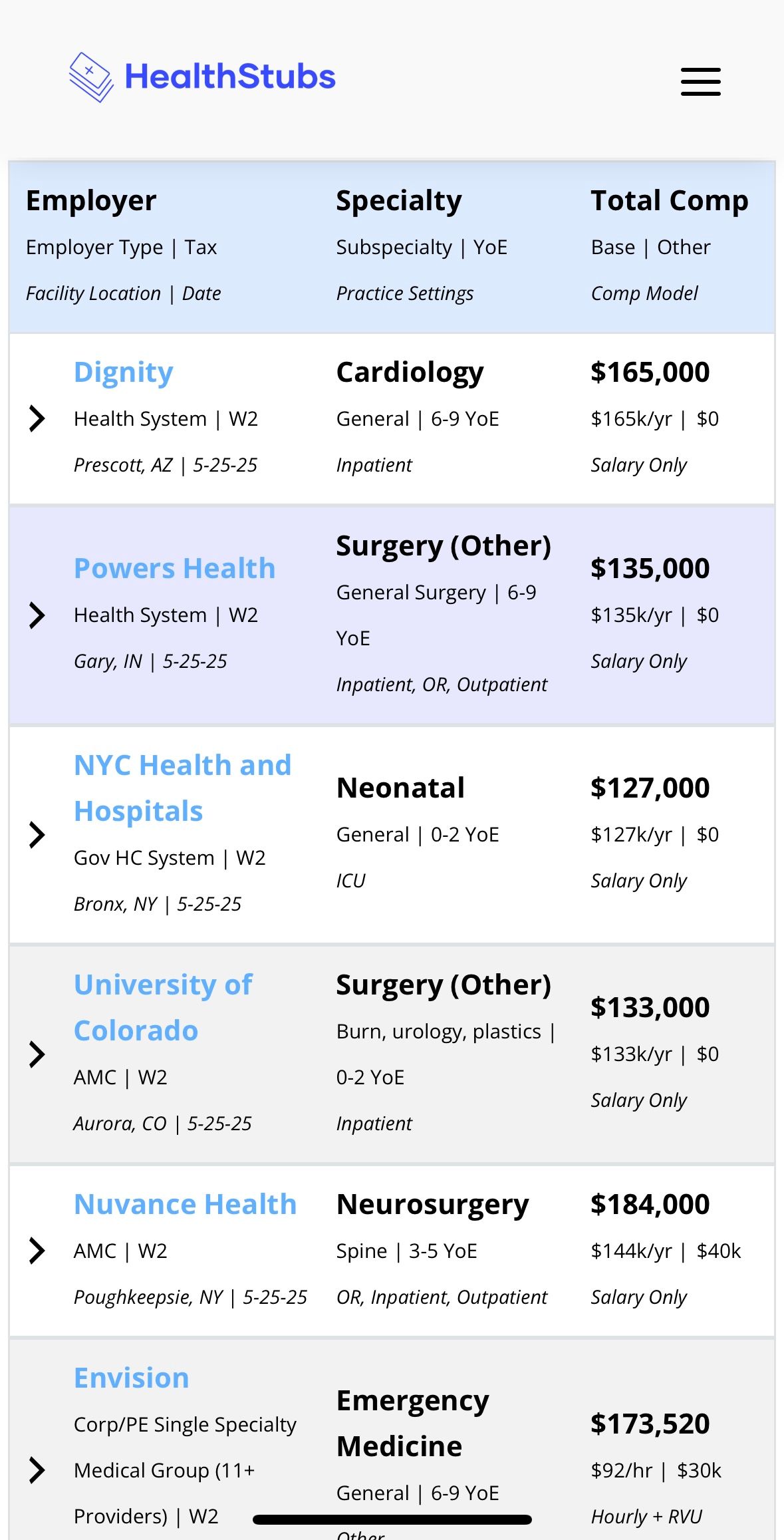
Task: Expand the University of Colorado row chevron
Action: click(x=37, y=1054)
